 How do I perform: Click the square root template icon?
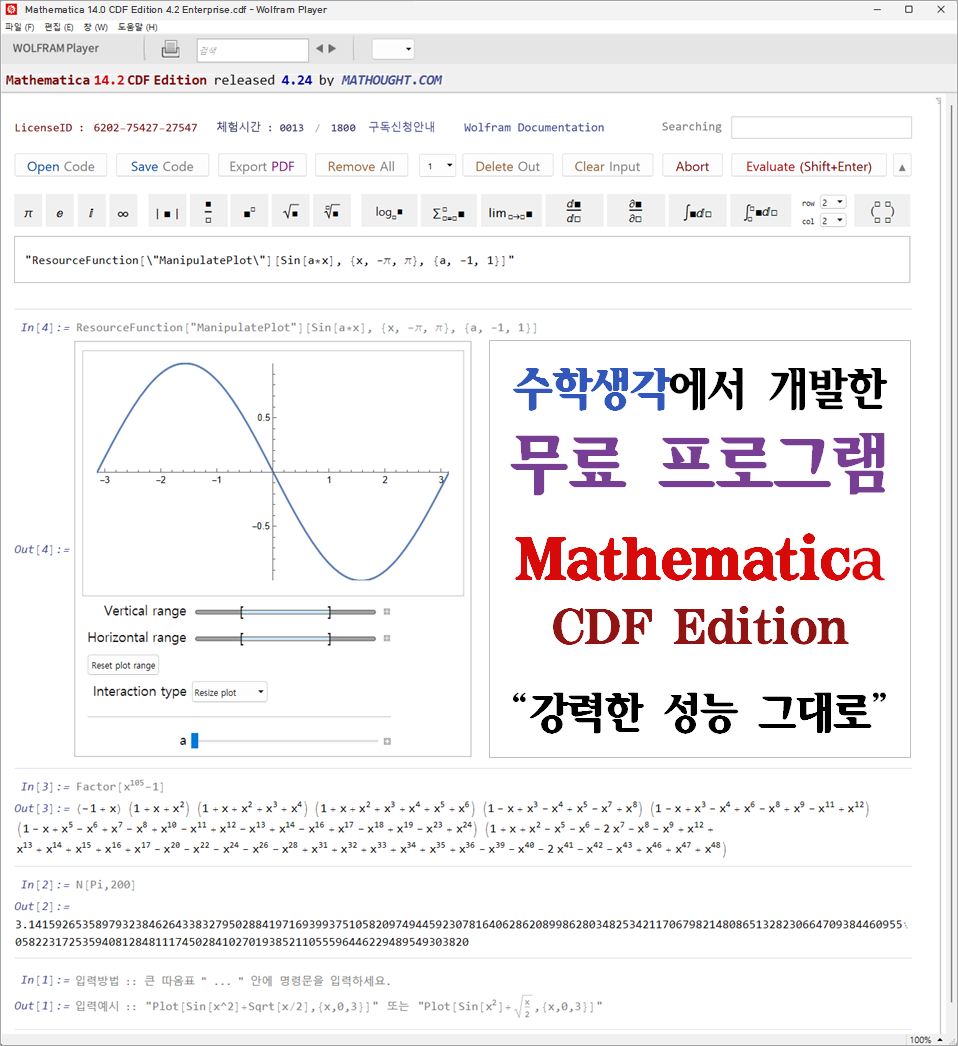point(290,212)
